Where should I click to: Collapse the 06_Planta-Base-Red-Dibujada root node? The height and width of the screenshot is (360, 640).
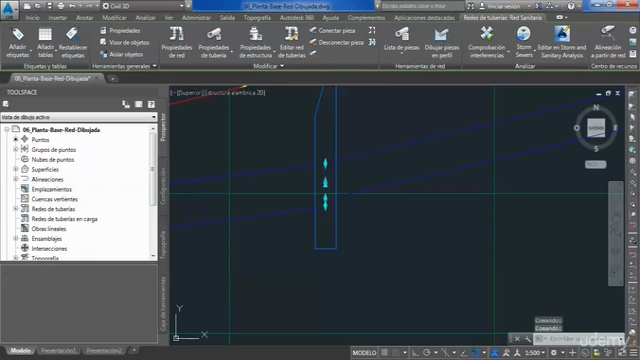point(7,130)
